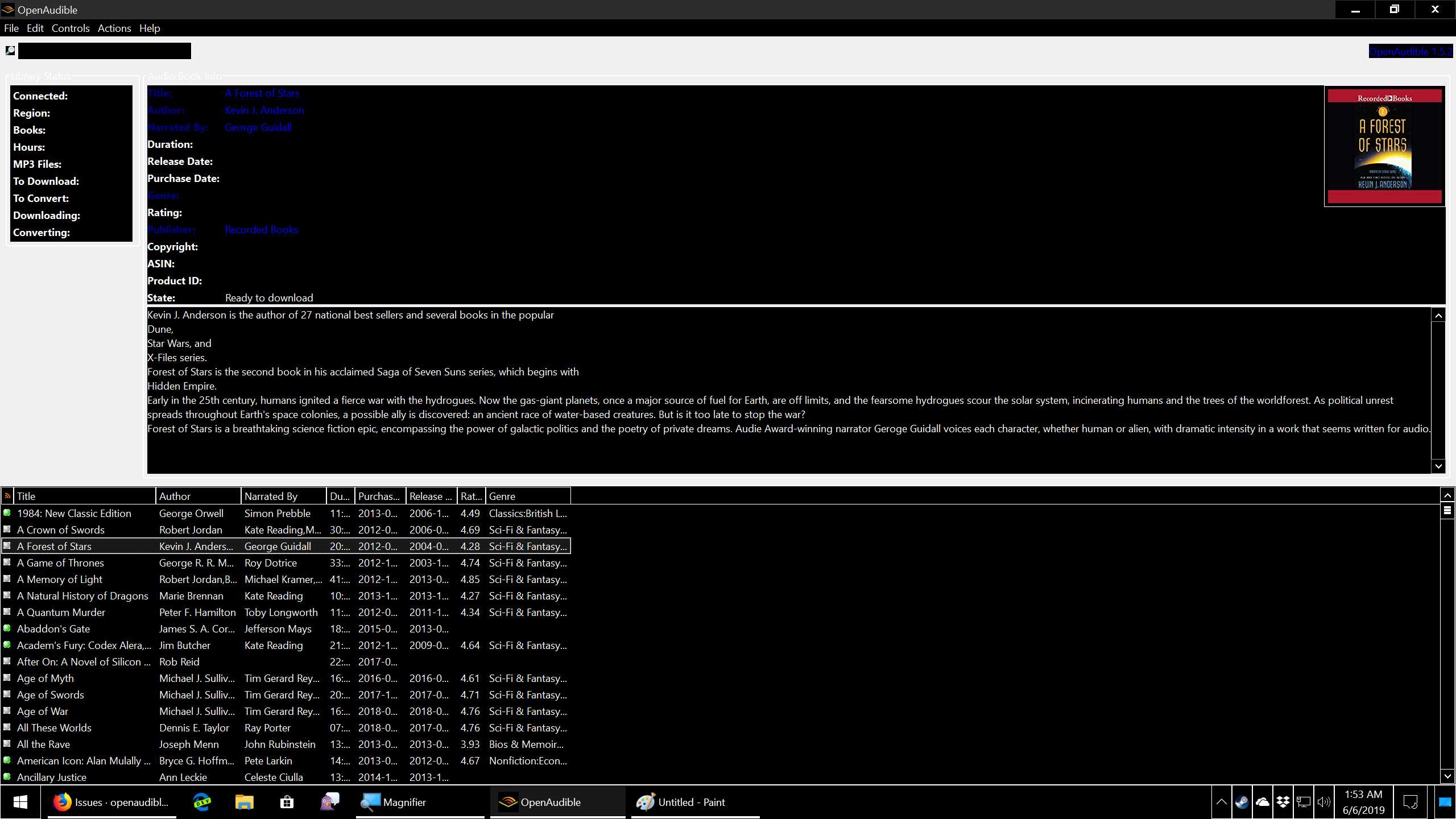1456x819 pixels.
Task: Click the status dot beside Ancillary Justice
Action: (7, 777)
